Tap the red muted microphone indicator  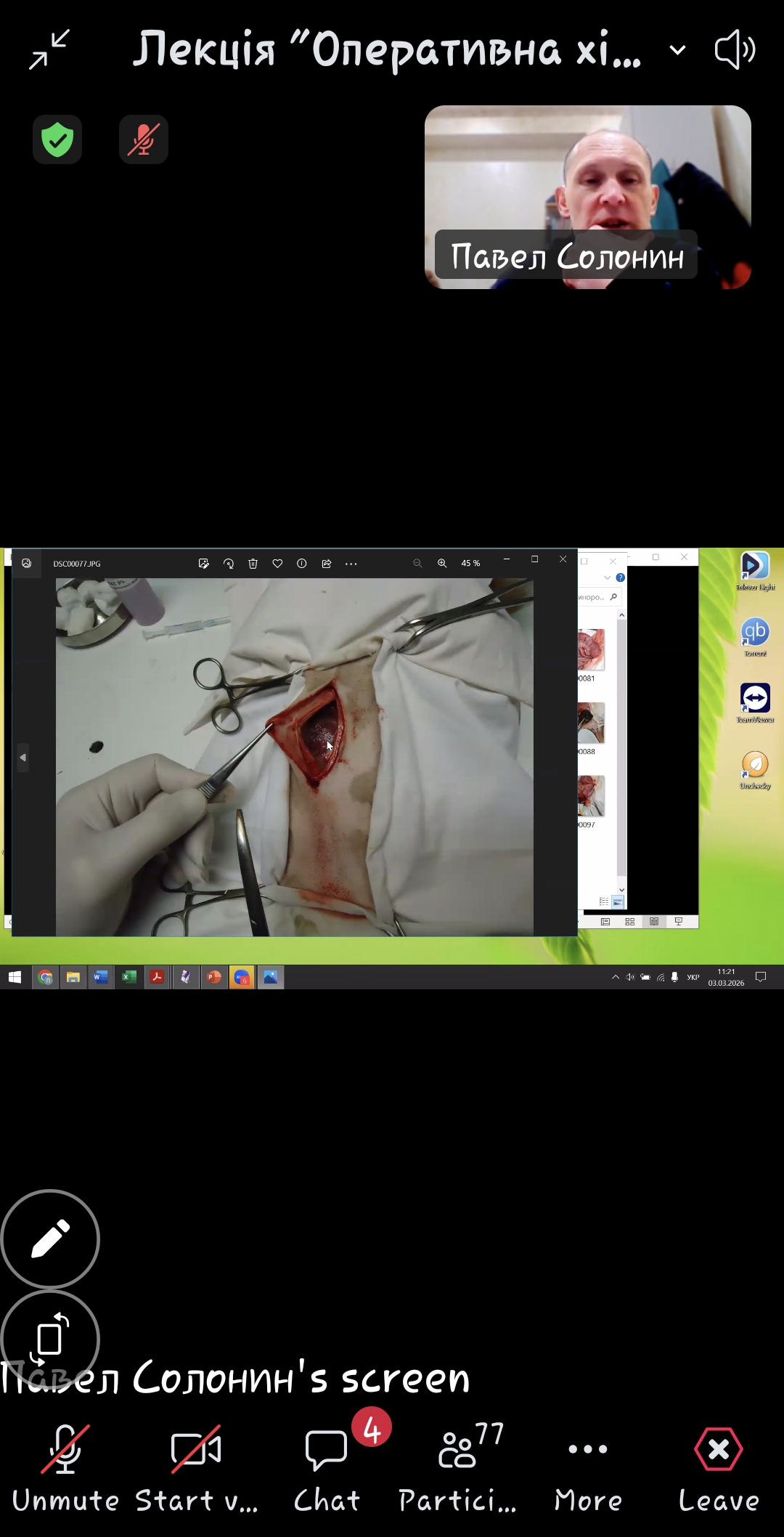coord(144,139)
